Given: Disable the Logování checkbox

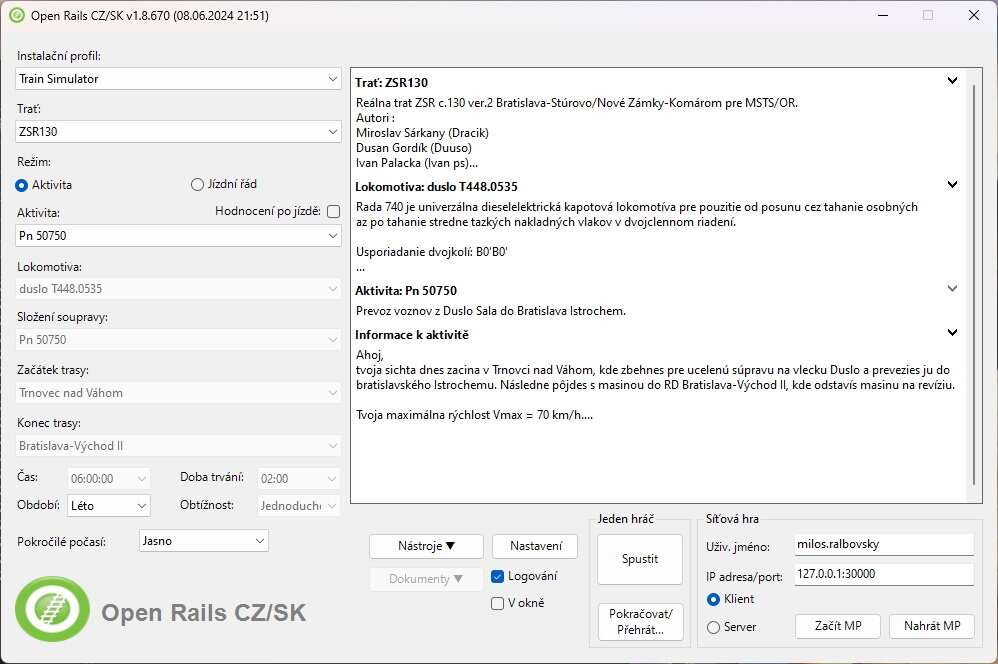Looking at the screenshot, I should click(x=498, y=576).
